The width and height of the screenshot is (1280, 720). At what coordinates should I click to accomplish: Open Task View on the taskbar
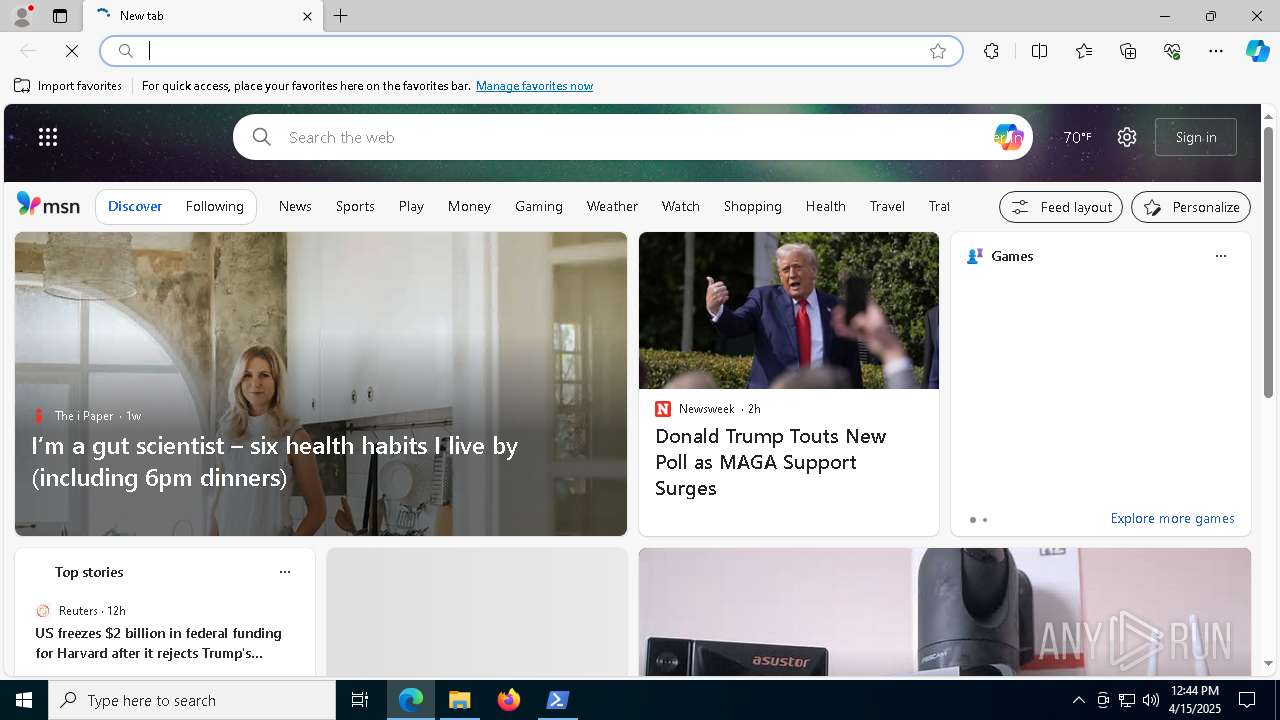pyautogui.click(x=360, y=700)
